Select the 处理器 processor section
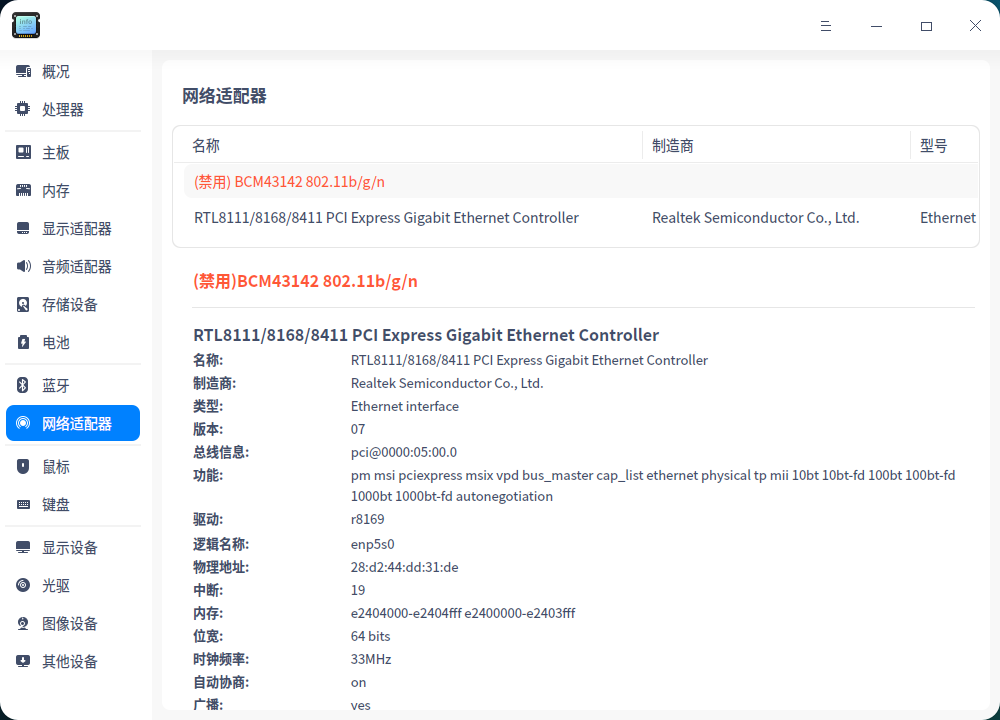 pyautogui.click(x=57, y=109)
